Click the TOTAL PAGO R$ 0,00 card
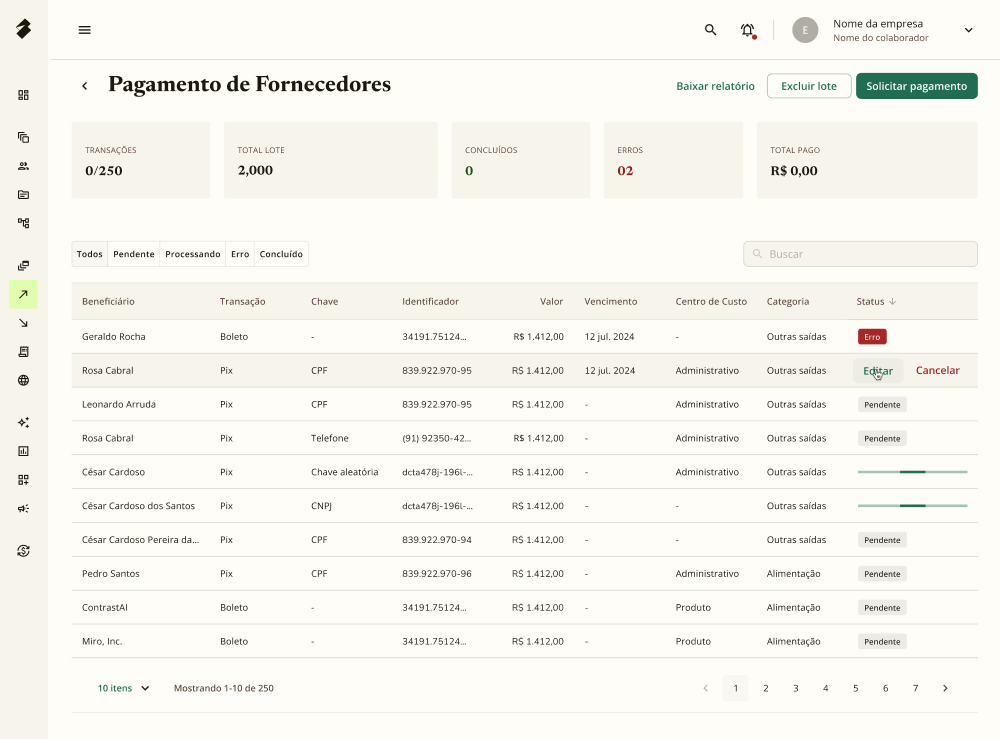Screen dimensions: 1000x739 [867, 160]
